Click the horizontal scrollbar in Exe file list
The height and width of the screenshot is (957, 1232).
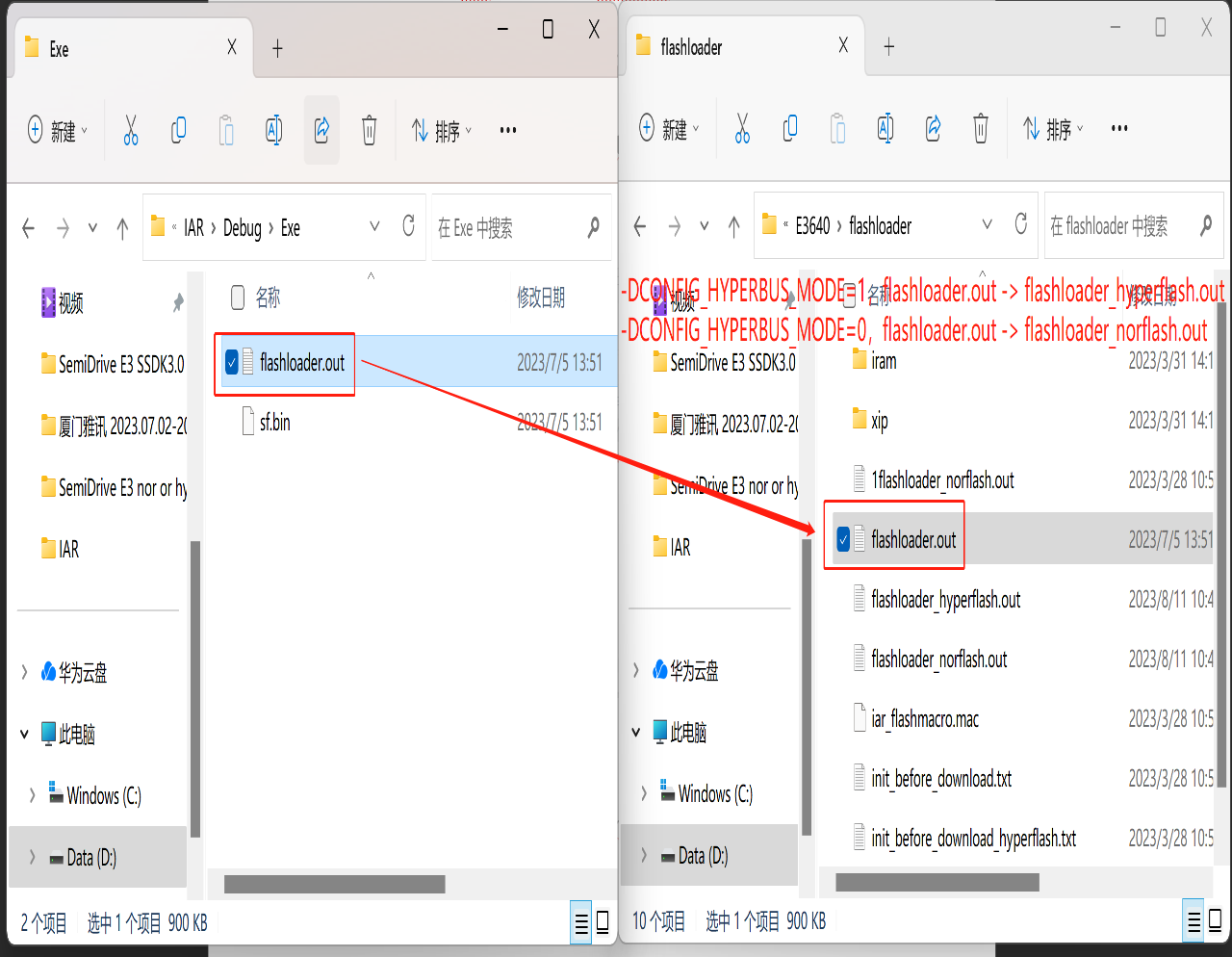[x=334, y=884]
